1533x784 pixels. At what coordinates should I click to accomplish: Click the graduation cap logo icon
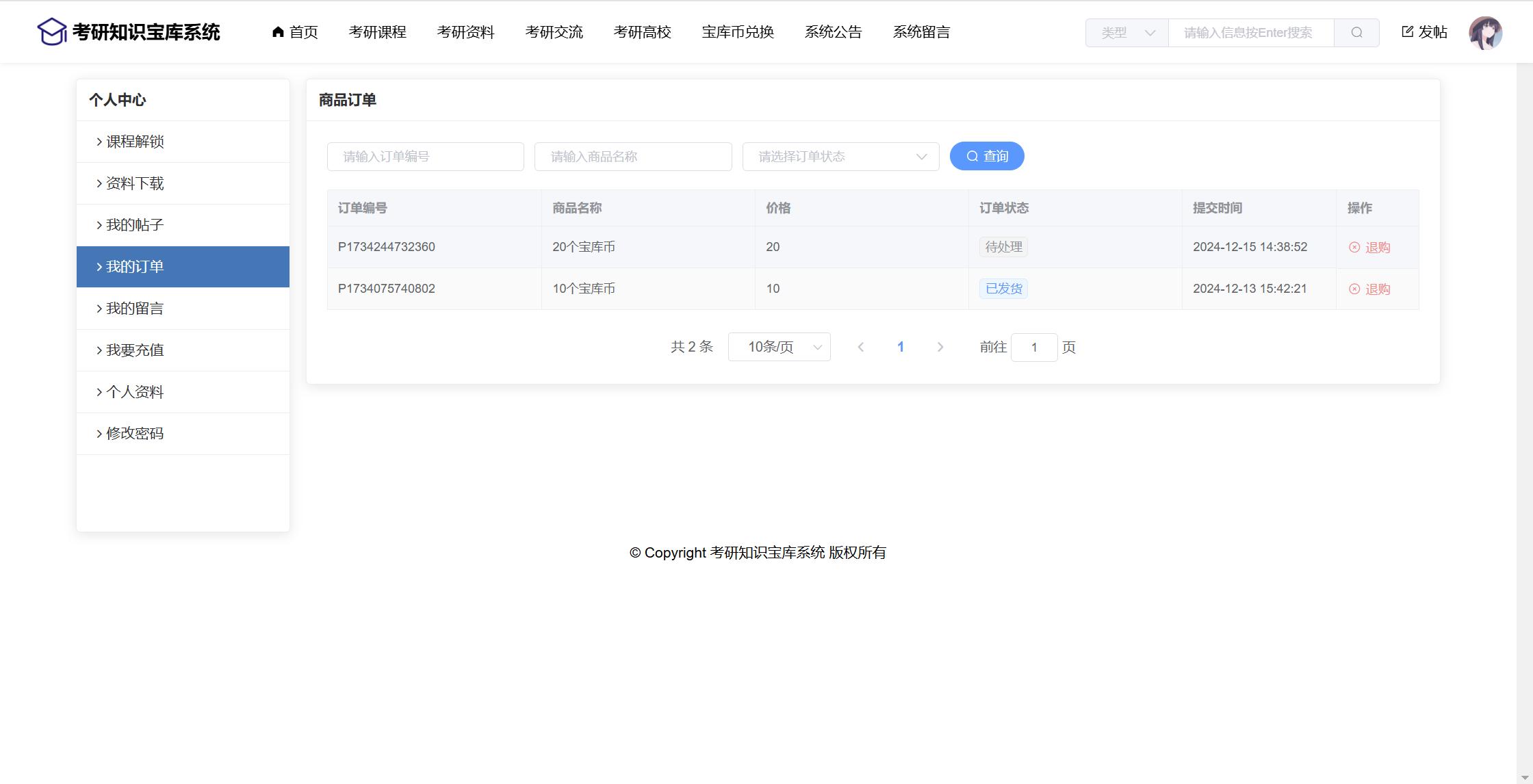[x=51, y=31]
